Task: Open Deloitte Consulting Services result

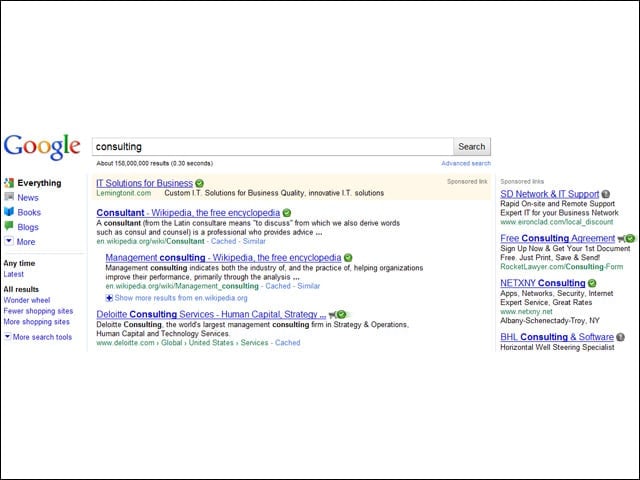Action: pyautogui.click(x=211, y=314)
